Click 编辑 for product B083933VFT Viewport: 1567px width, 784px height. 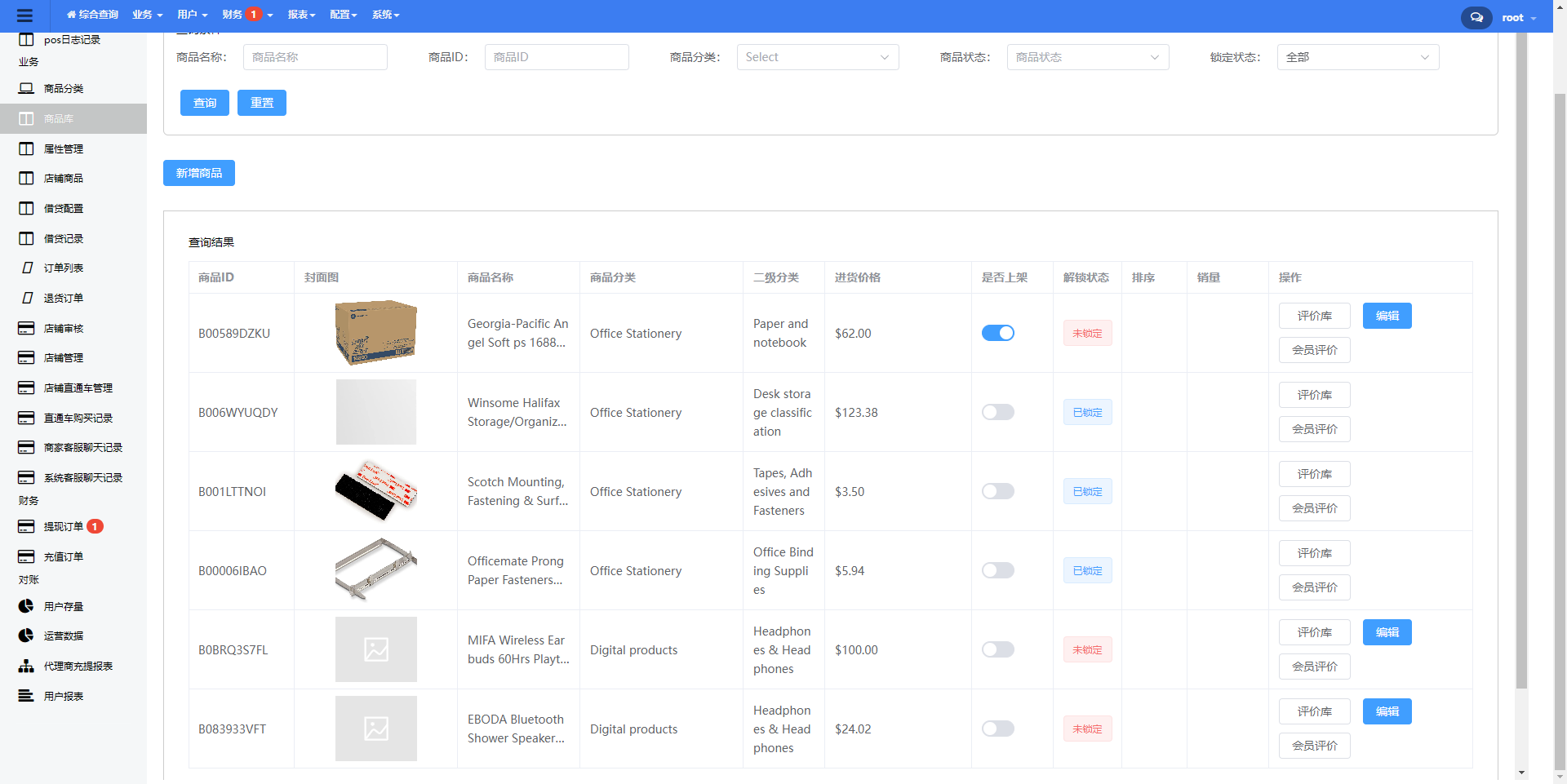point(1387,711)
